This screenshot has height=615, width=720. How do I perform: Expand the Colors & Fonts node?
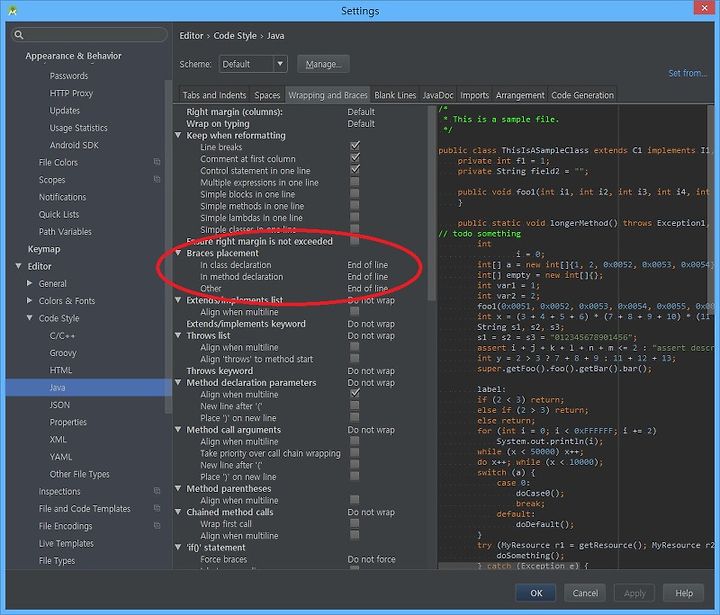29,301
